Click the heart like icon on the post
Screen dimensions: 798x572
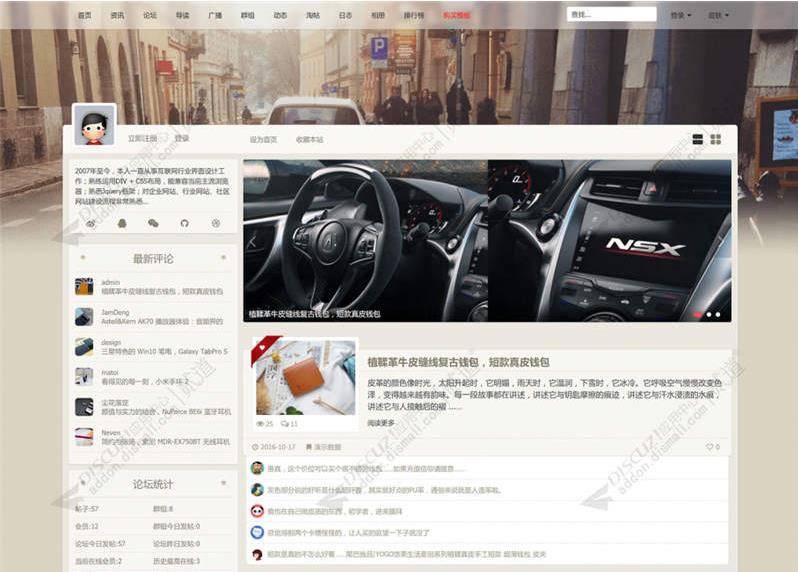pos(709,447)
